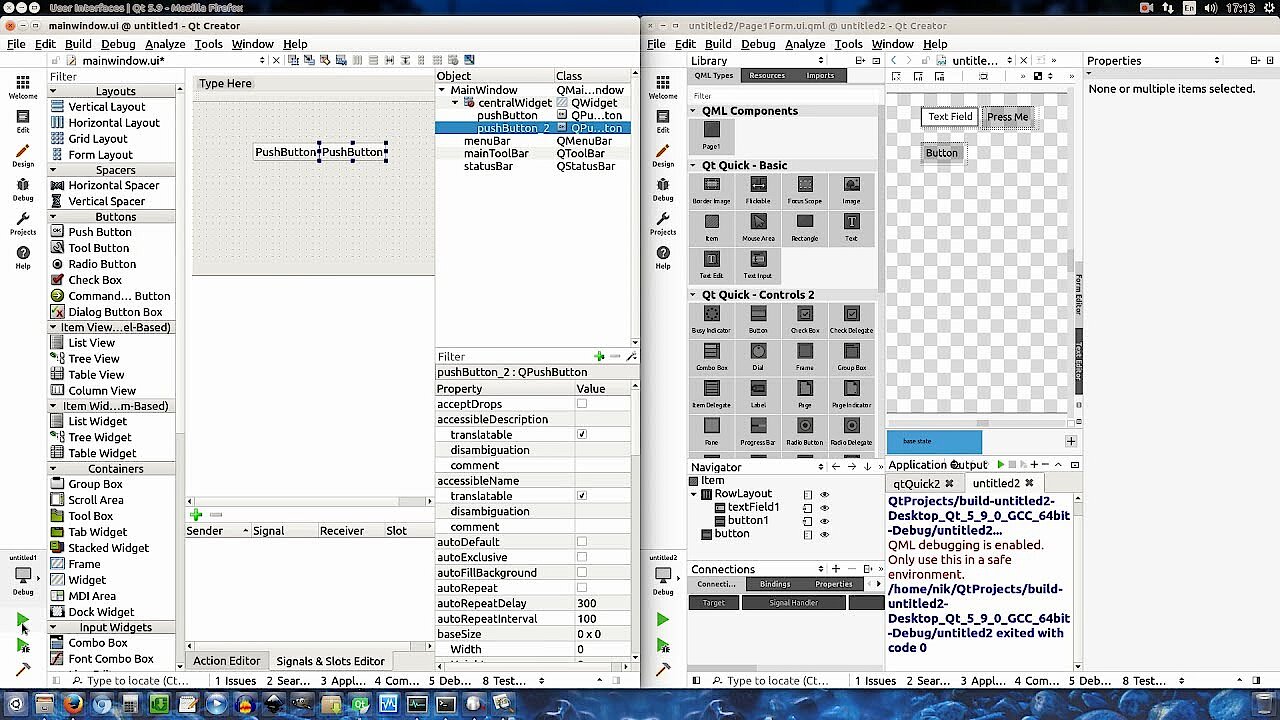The width and height of the screenshot is (1280, 720).
Task: Collapse the Qt Quick - Basic section
Action: (x=693, y=165)
